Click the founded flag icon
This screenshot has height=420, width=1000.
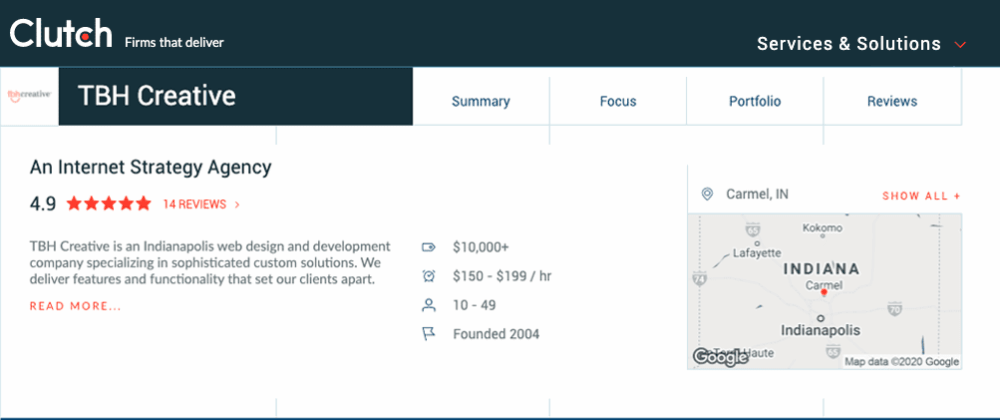(429, 334)
